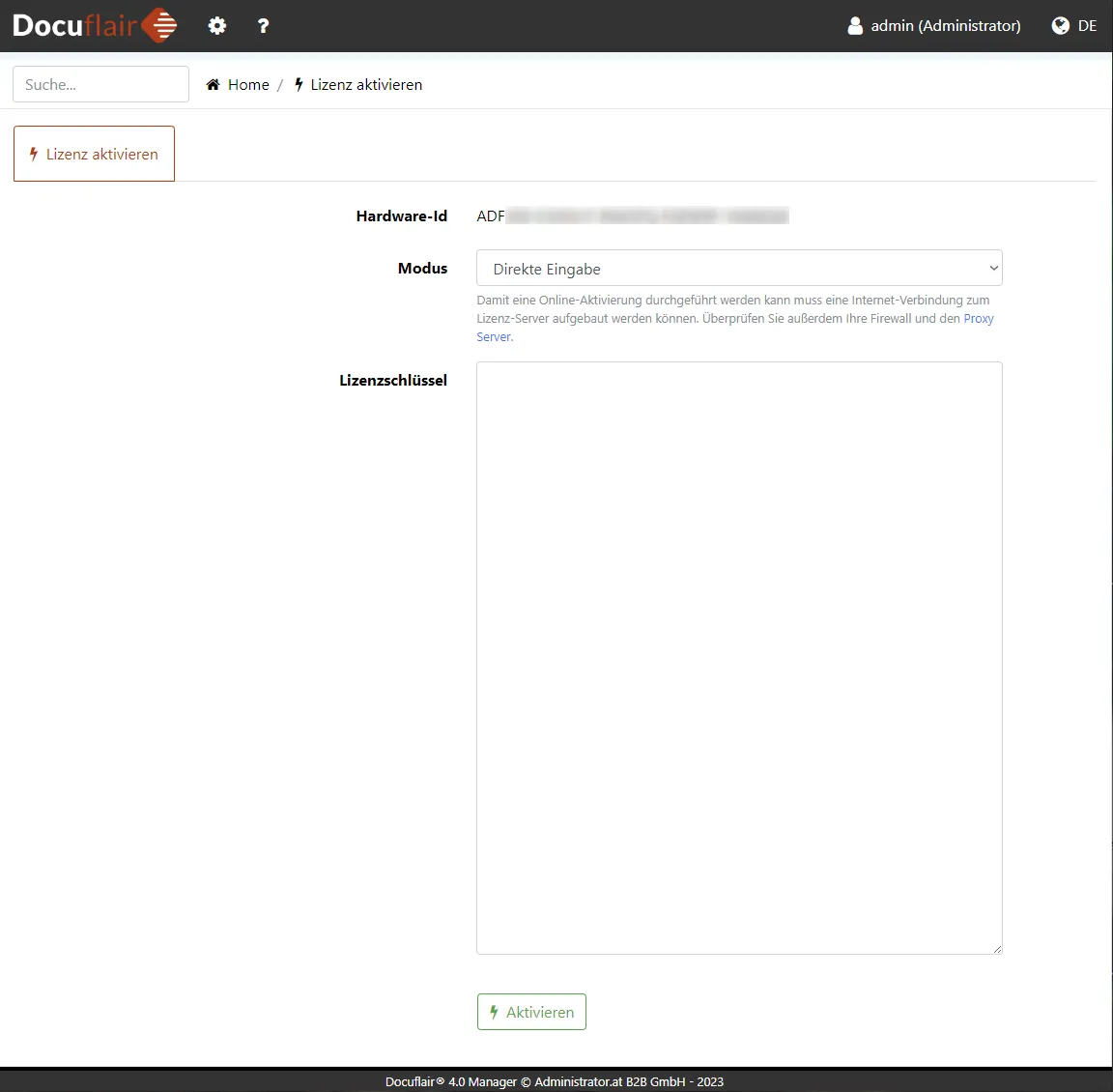Focus the Suche... search field
1113x1092 pixels.
100,84
